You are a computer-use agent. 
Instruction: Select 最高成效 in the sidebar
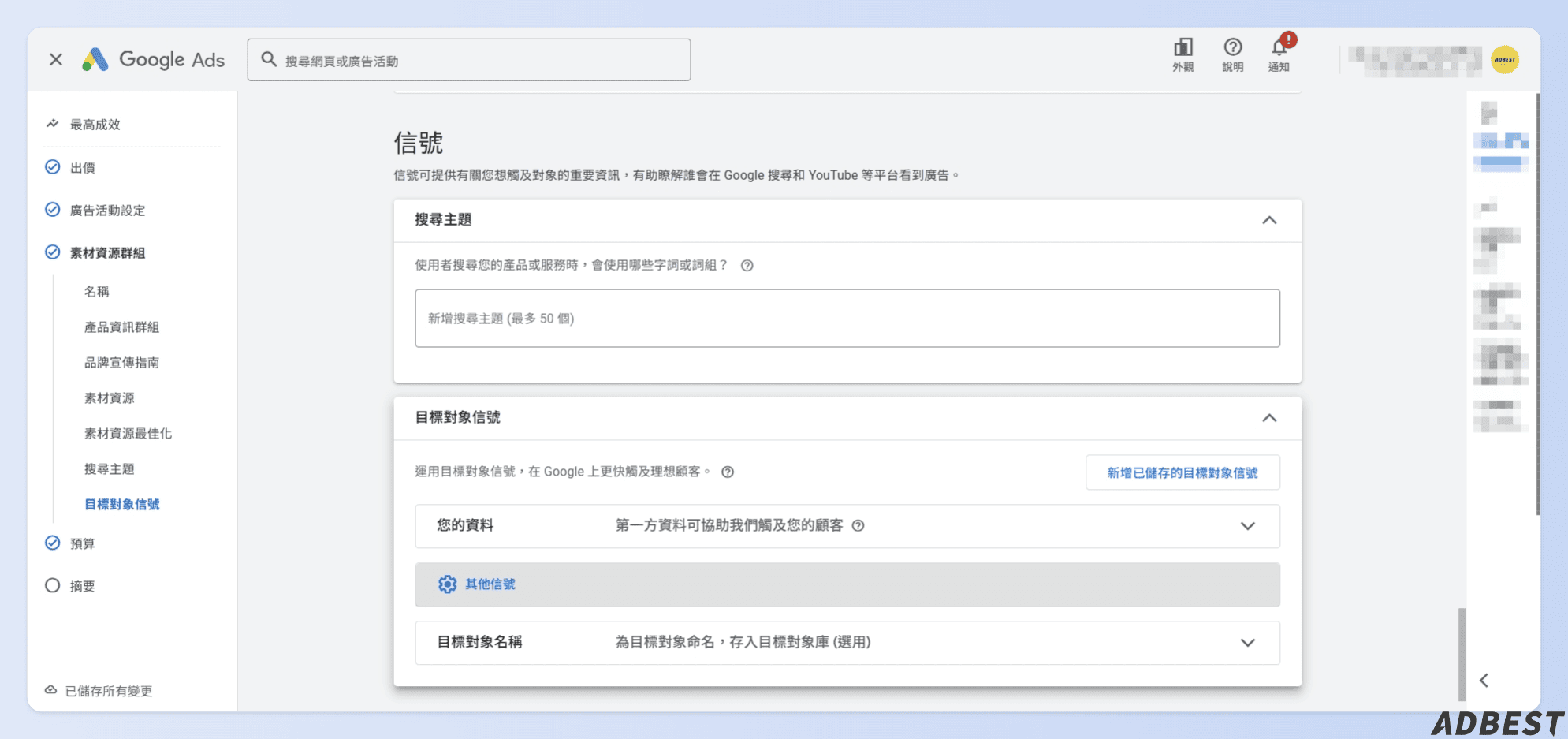pos(95,125)
